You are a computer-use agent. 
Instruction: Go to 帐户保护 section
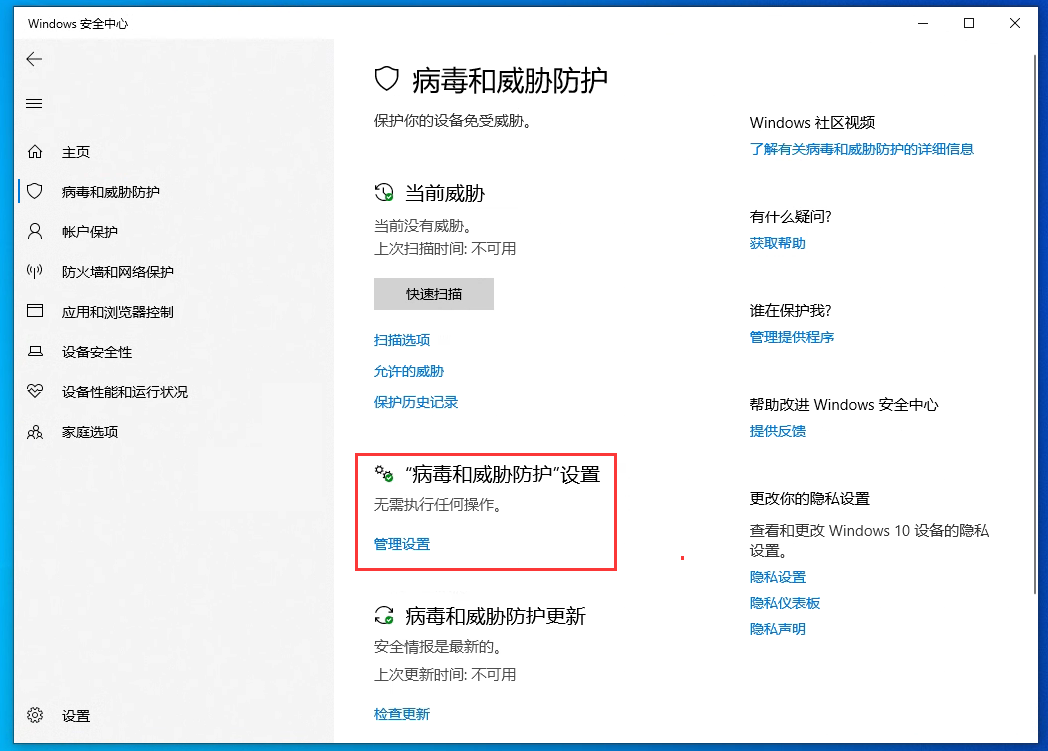[x=90, y=232]
